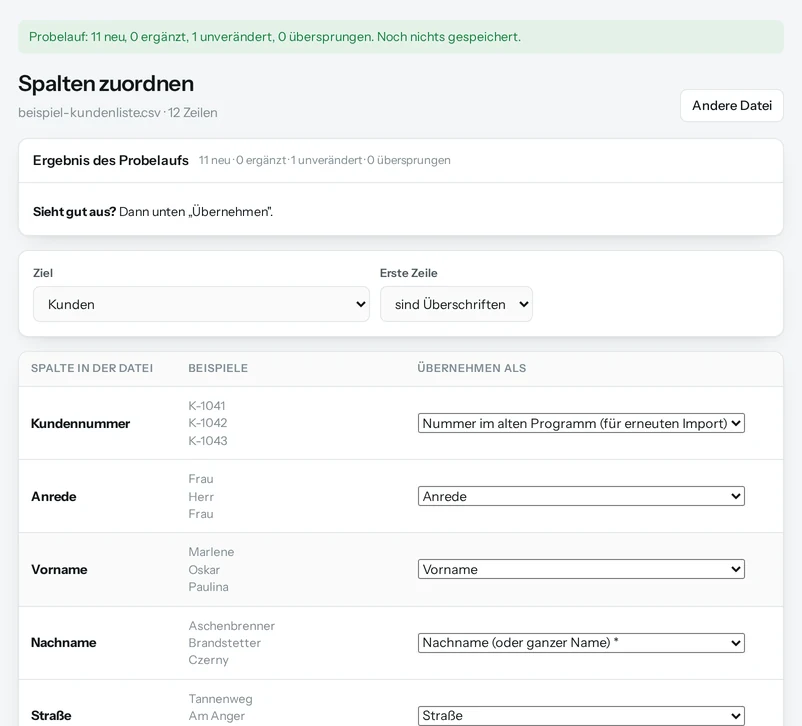Open mapping dropdown for Nachname column
802x726 pixels.
click(x=581, y=643)
